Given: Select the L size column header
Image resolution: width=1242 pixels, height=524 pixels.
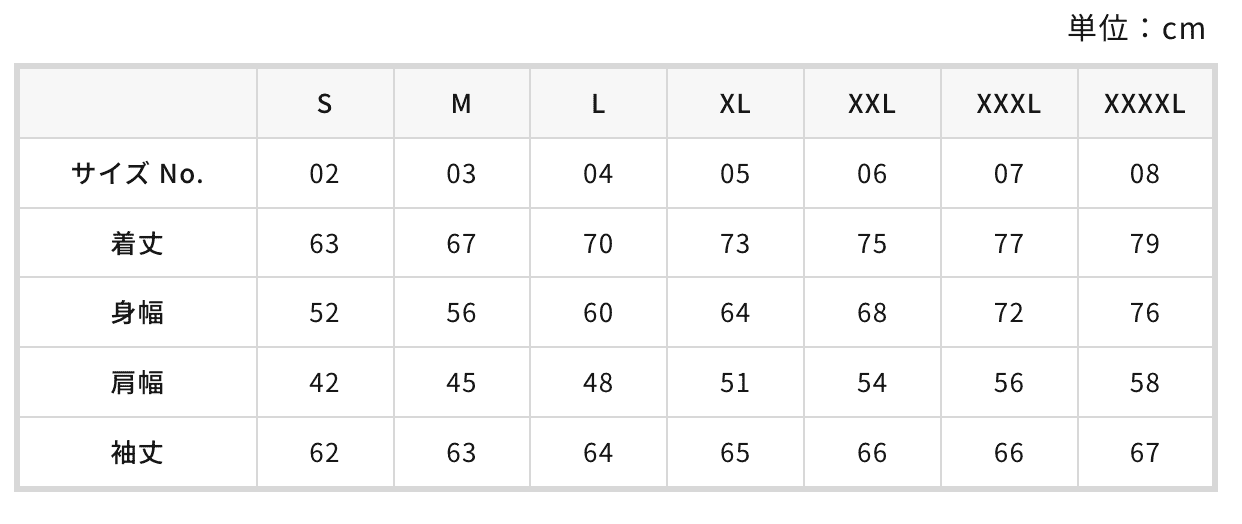Looking at the screenshot, I should coord(598,104).
